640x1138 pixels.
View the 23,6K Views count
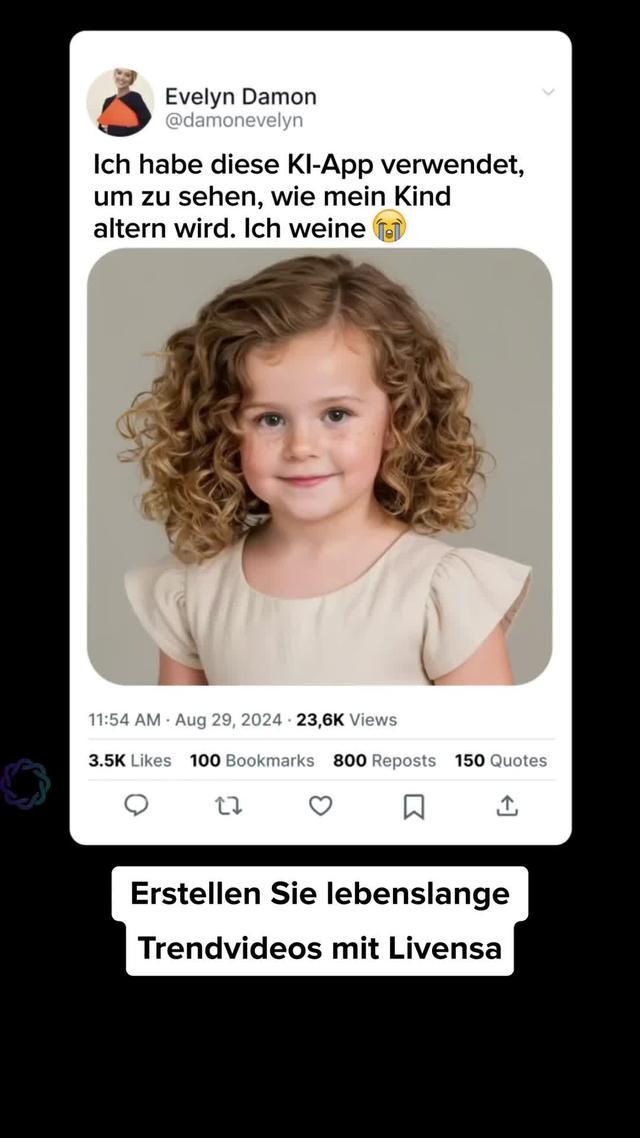click(x=346, y=720)
